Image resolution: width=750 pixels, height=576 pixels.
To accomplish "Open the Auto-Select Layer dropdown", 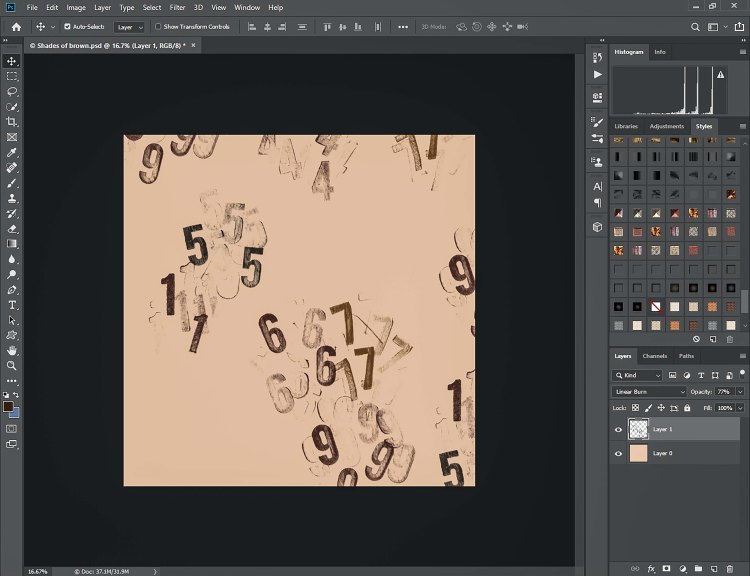I will point(129,27).
